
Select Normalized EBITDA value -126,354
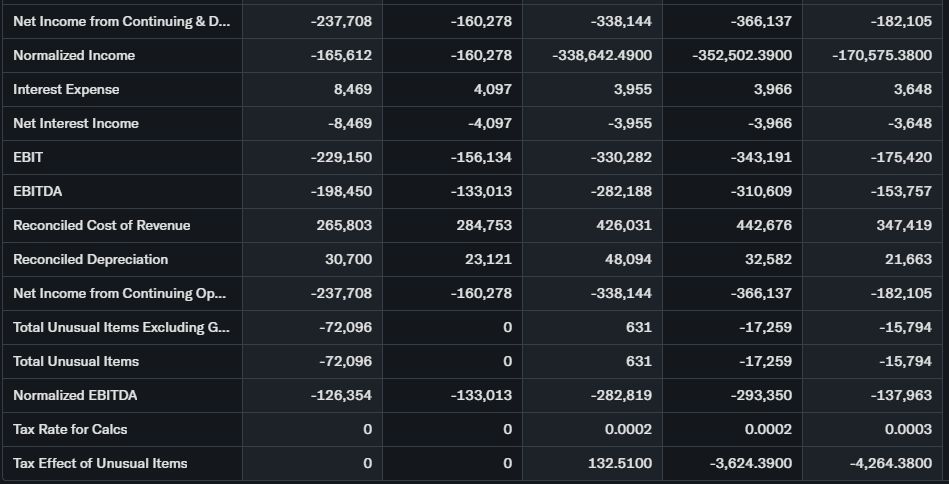342,395
